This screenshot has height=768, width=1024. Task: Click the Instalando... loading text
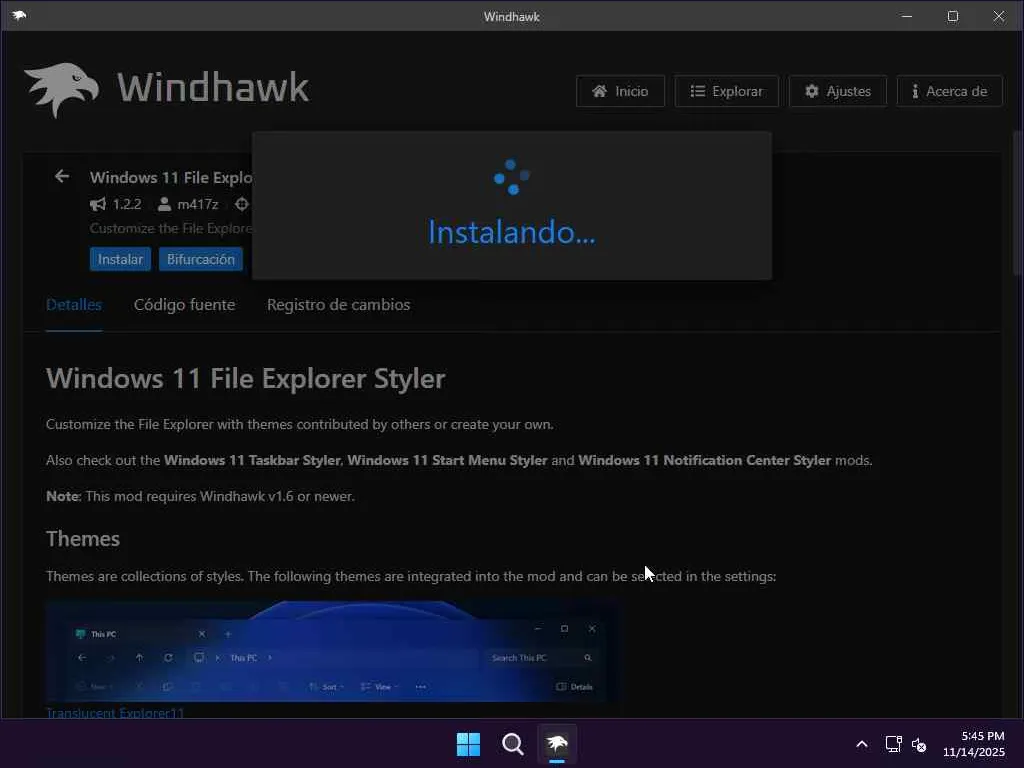click(511, 232)
